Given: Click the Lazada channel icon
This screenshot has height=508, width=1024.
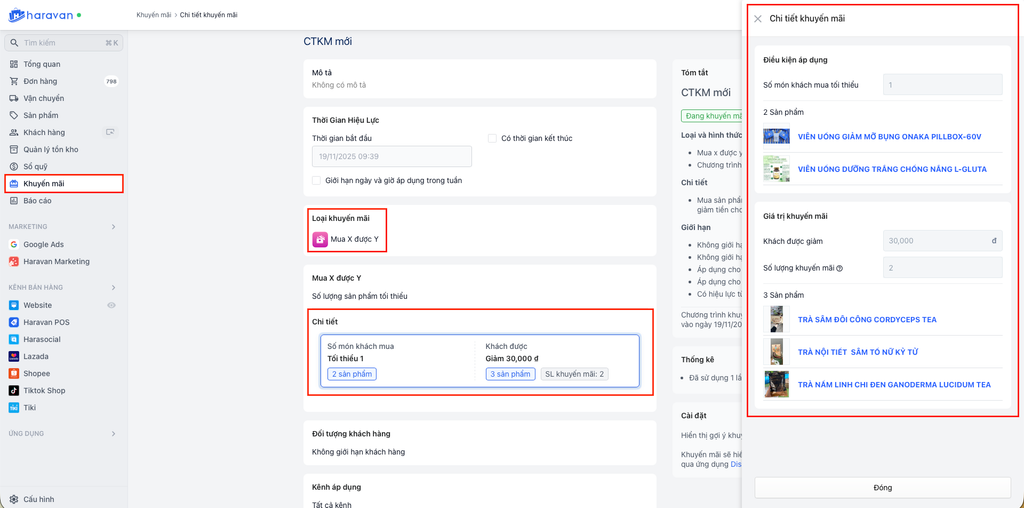Looking at the screenshot, I should coord(14,356).
